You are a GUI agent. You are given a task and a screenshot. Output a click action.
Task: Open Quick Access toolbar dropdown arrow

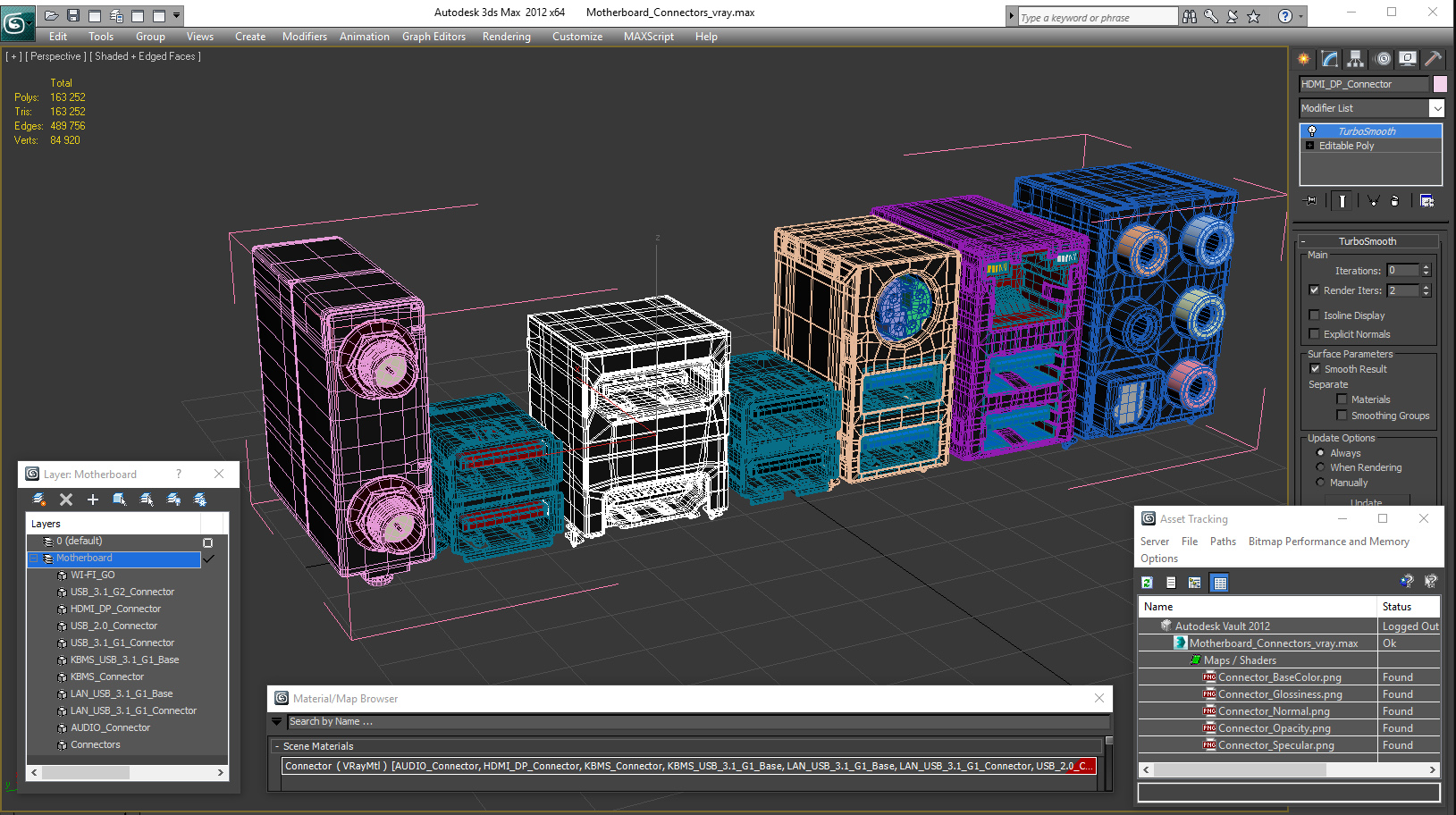pyautogui.click(x=177, y=15)
